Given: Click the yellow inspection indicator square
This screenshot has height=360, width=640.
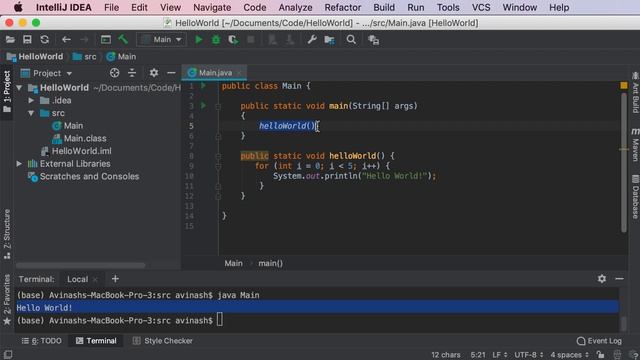Looking at the screenshot, I should point(624,85).
